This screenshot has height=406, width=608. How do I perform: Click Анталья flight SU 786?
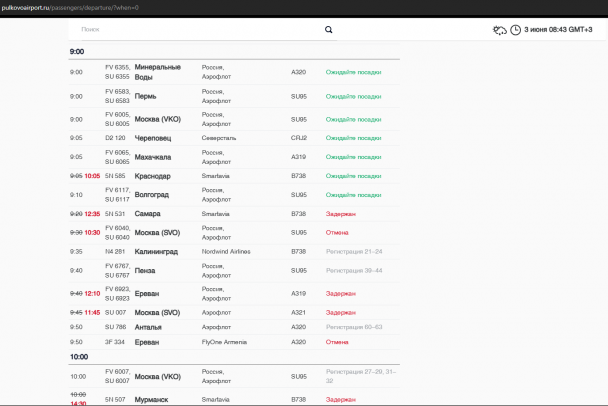coord(234,327)
